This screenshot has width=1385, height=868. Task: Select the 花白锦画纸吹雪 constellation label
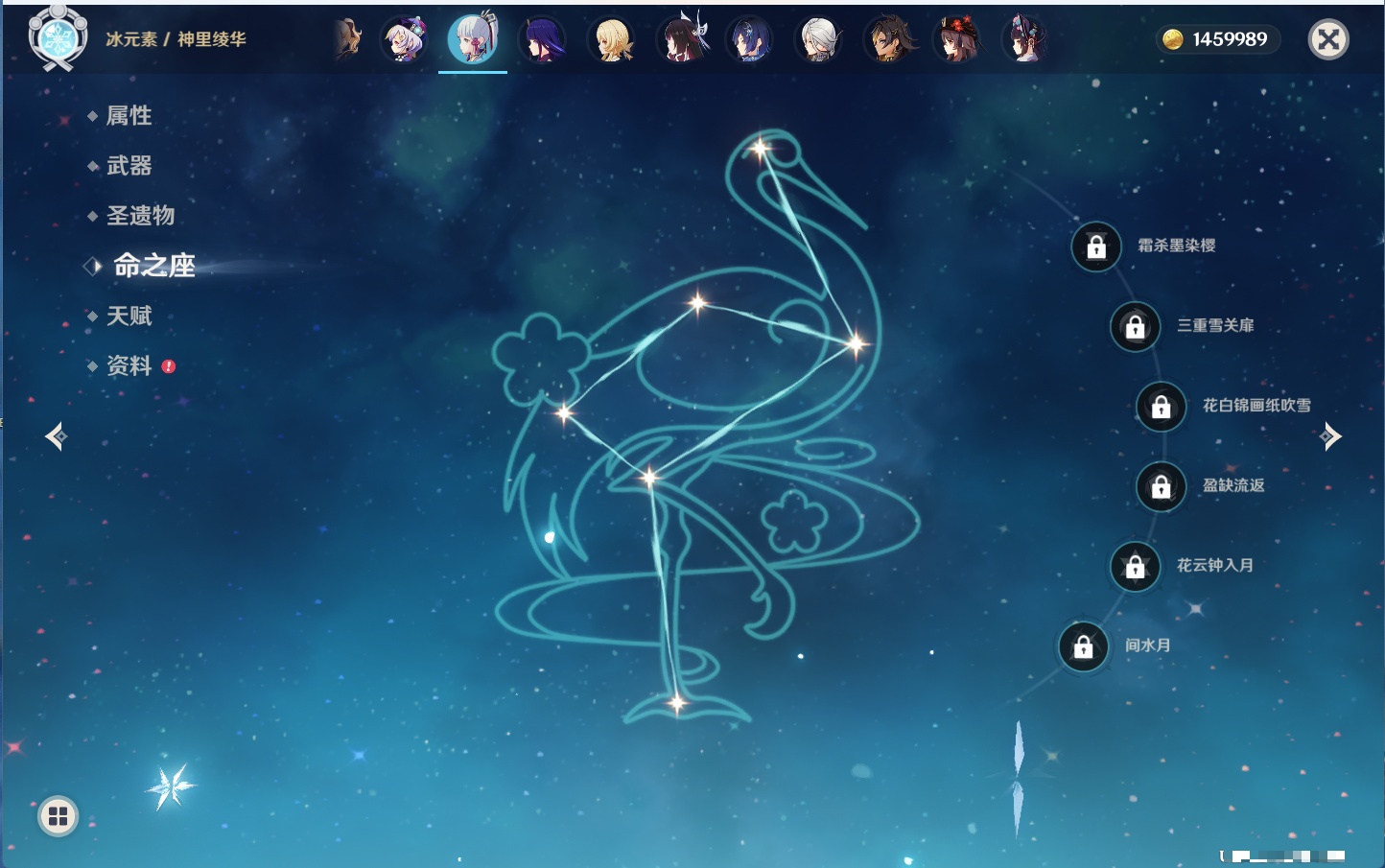[x=1256, y=406]
